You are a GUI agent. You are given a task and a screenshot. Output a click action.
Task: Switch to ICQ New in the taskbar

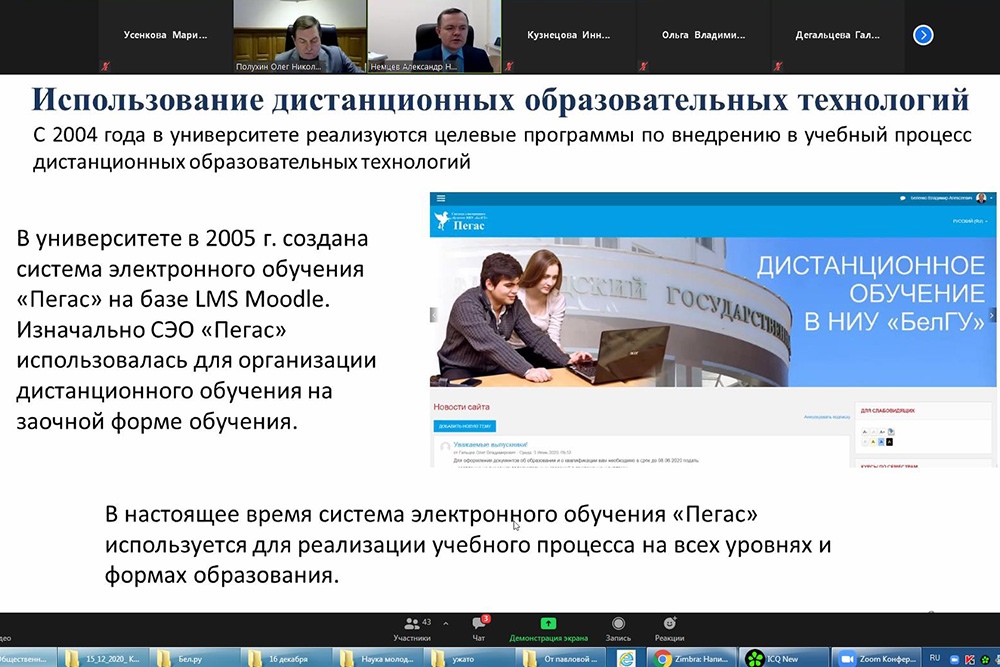coord(775,658)
